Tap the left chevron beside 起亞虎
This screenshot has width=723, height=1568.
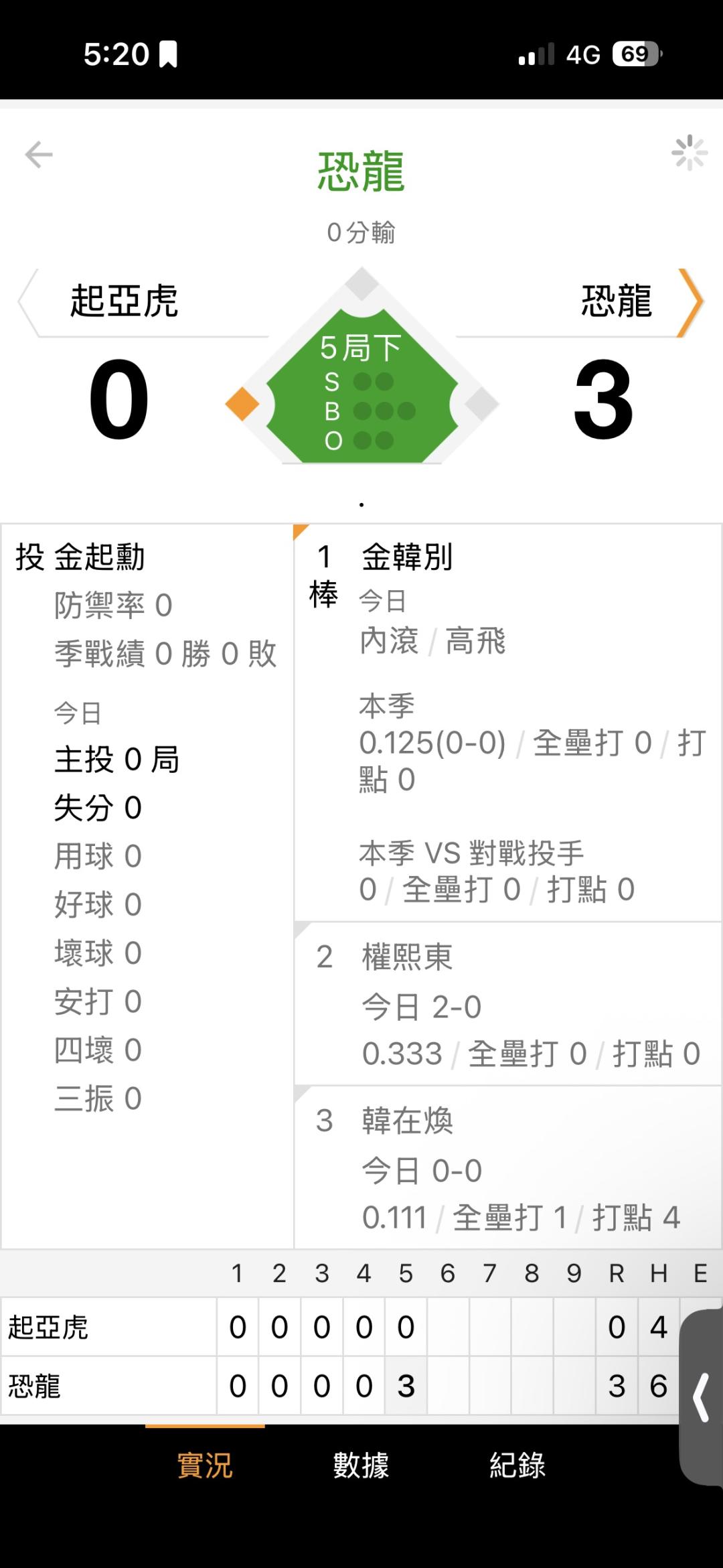[x=28, y=302]
